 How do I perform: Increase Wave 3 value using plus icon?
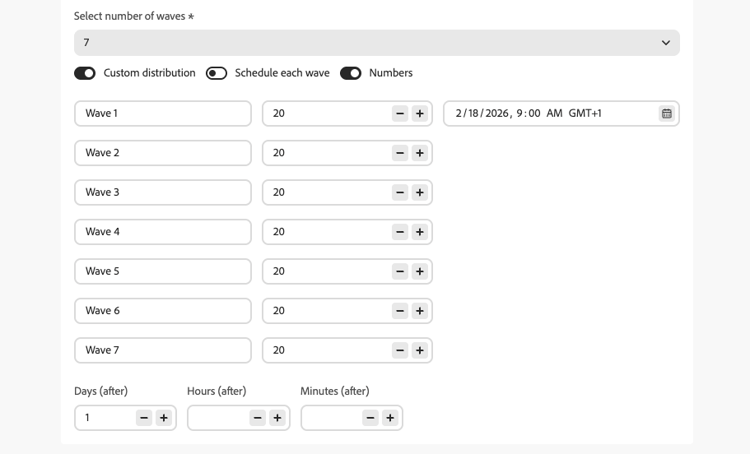coord(420,192)
